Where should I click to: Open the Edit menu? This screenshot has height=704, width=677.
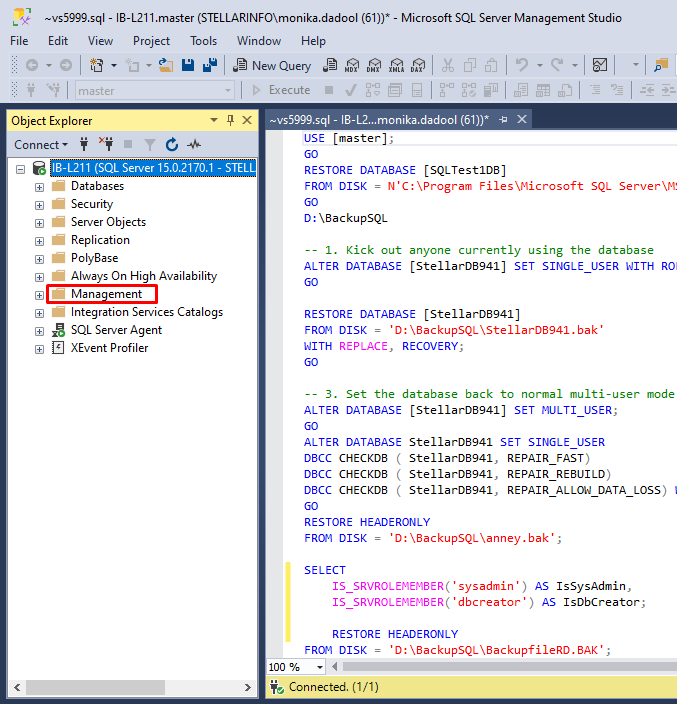click(58, 41)
